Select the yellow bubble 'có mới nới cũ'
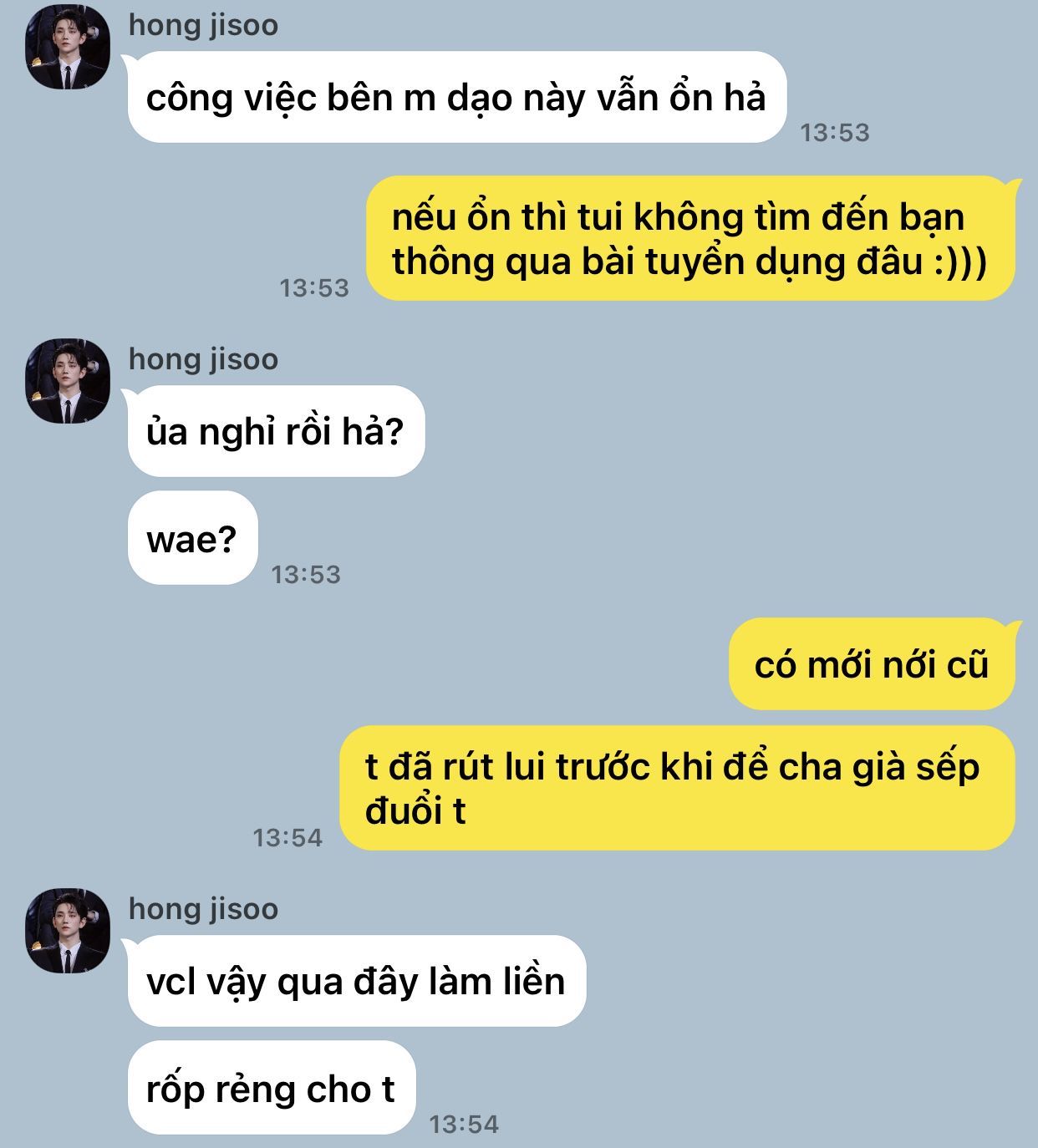1038x1148 pixels. 872,664
